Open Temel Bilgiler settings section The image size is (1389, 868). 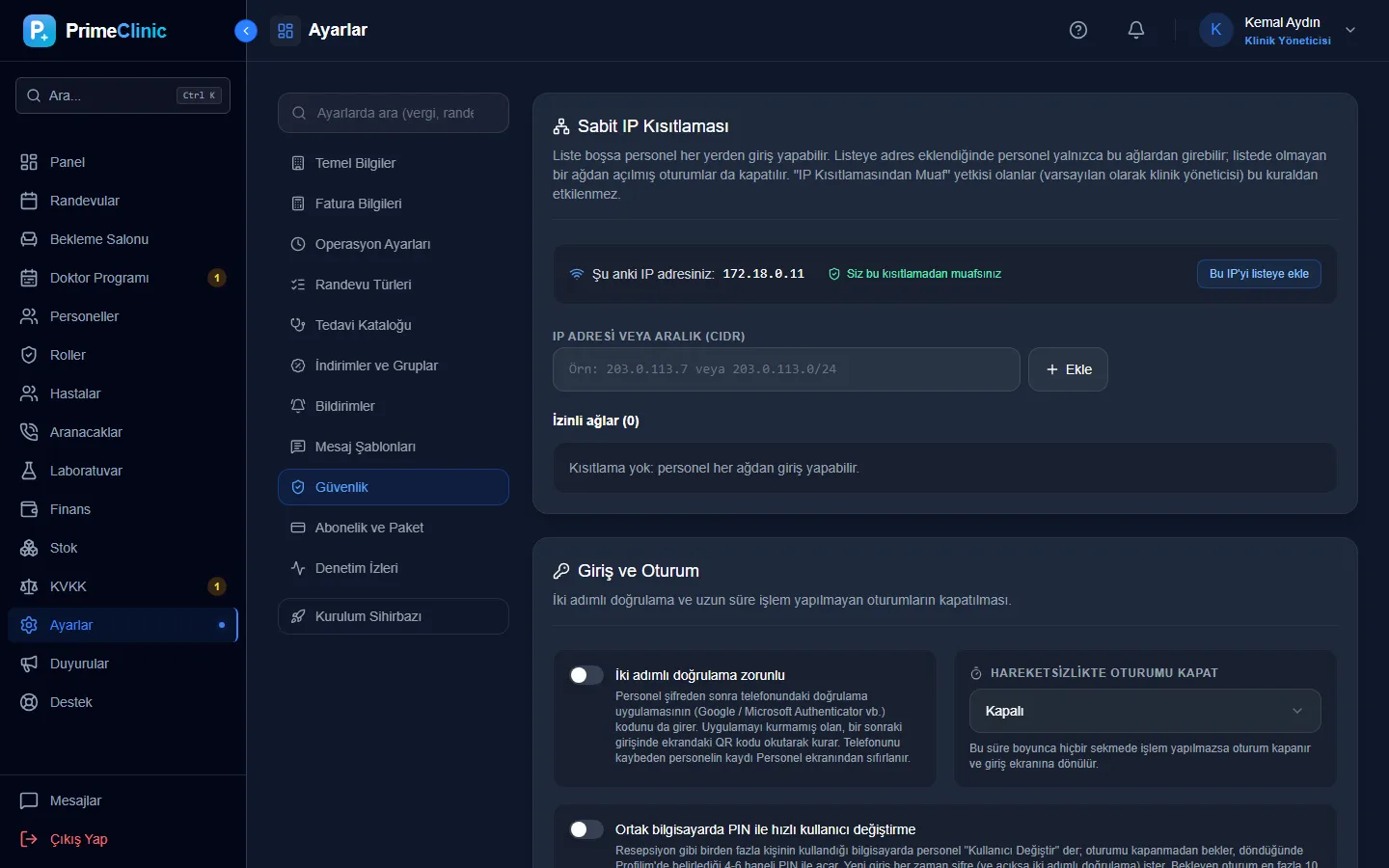point(394,163)
